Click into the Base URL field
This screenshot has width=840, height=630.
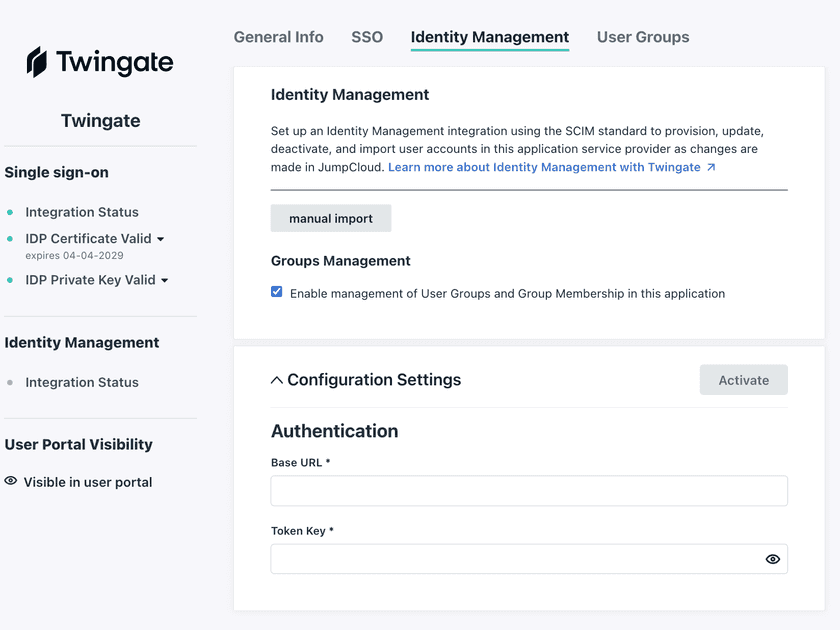click(x=528, y=491)
